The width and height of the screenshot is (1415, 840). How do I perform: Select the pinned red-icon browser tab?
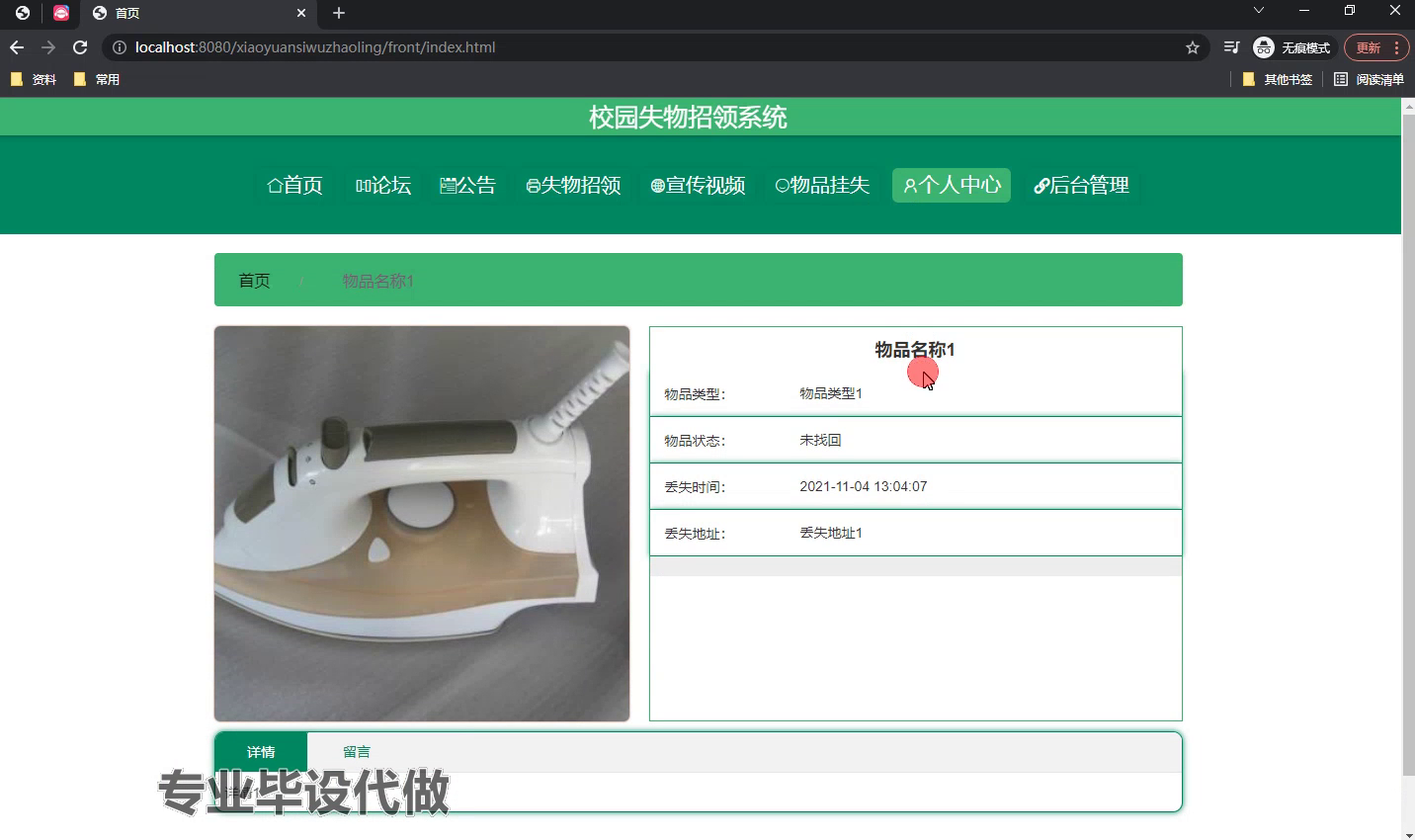(61, 13)
